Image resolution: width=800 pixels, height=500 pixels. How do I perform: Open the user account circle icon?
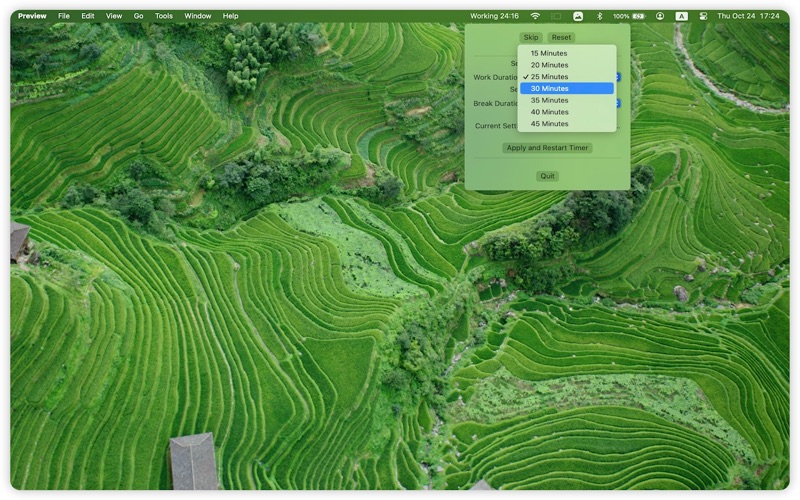tap(660, 16)
